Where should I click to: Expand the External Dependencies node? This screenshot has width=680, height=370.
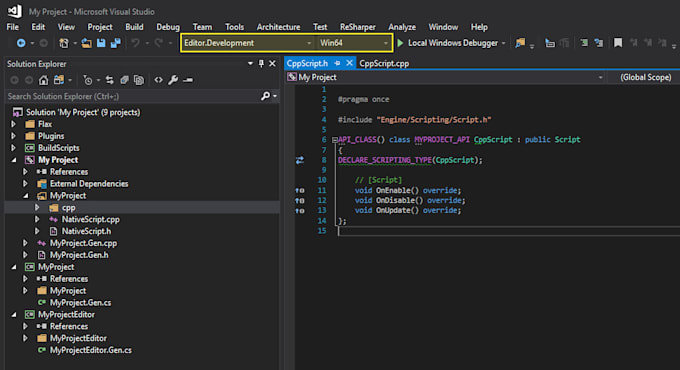click(26, 184)
